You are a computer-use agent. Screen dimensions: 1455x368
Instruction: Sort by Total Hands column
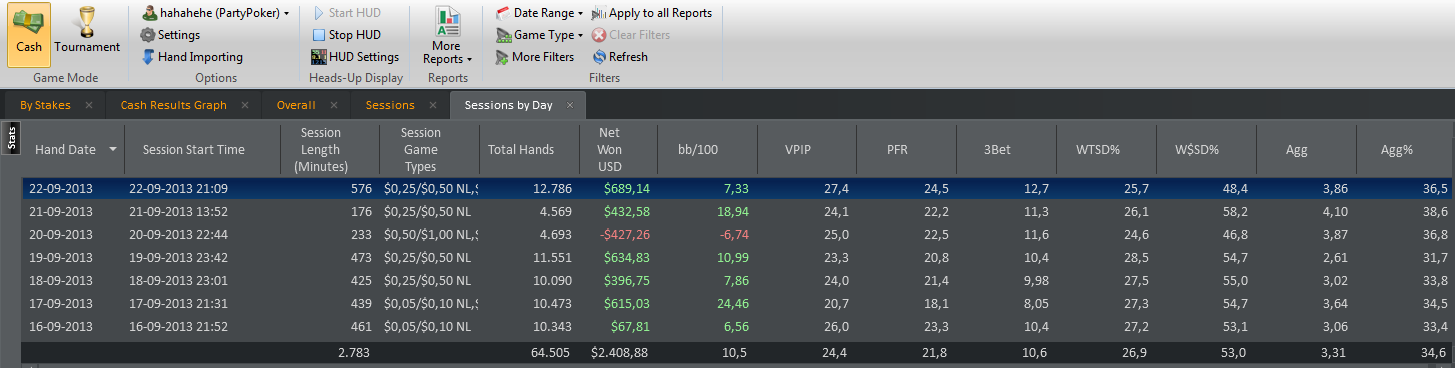click(x=521, y=149)
